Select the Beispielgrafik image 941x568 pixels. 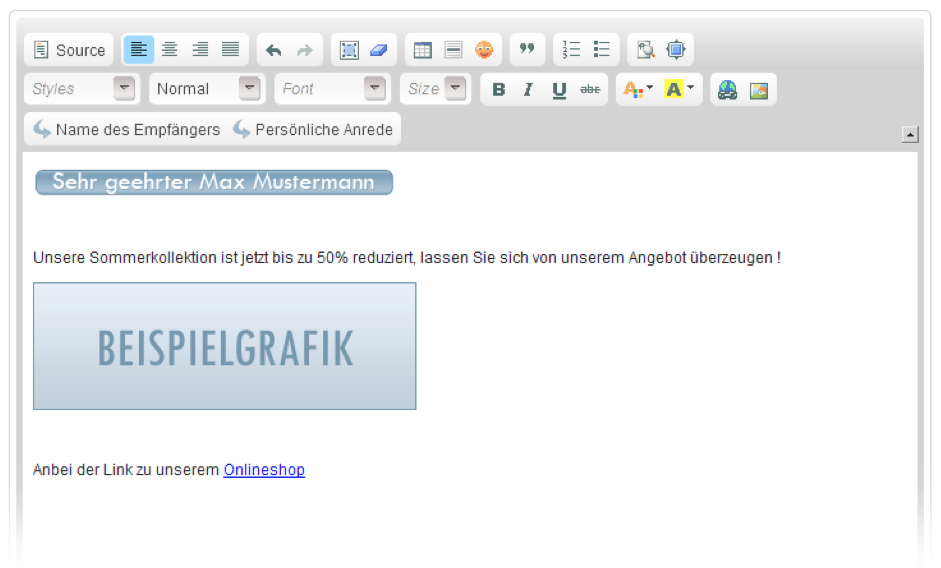pyautogui.click(x=224, y=346)
